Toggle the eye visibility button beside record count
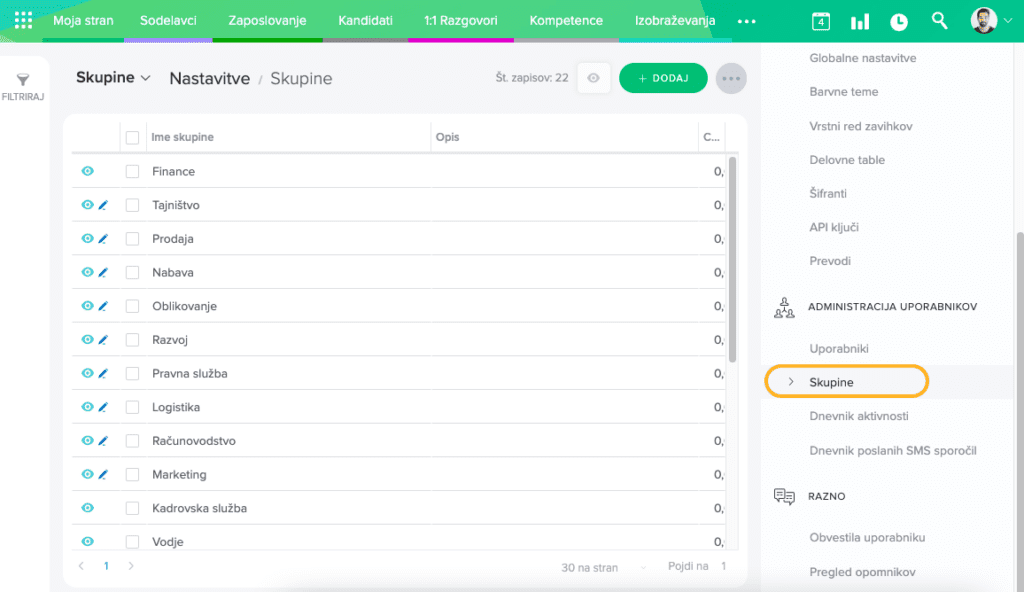The width and height of the screenshot is (1024, 592). coord(594,78)
